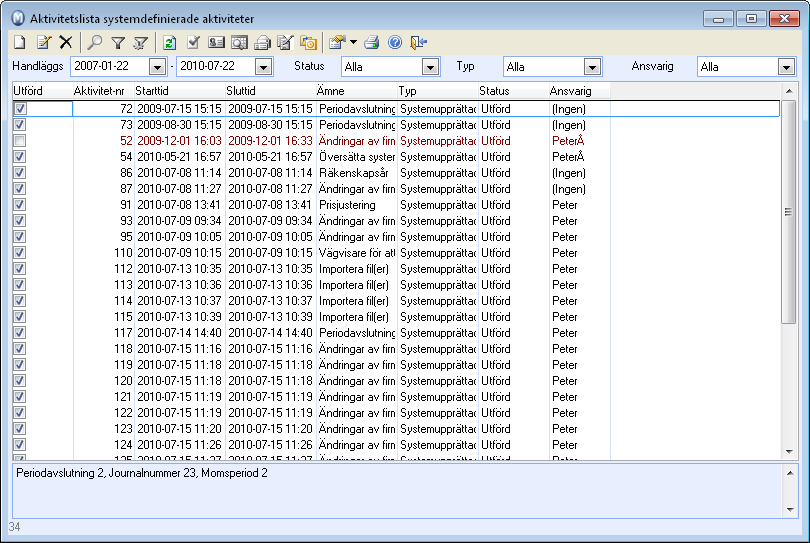Click '(Ingen)' in the activity 87 row
The height and width of the screenshot is (543, 810).
click(x=569, y=189)
